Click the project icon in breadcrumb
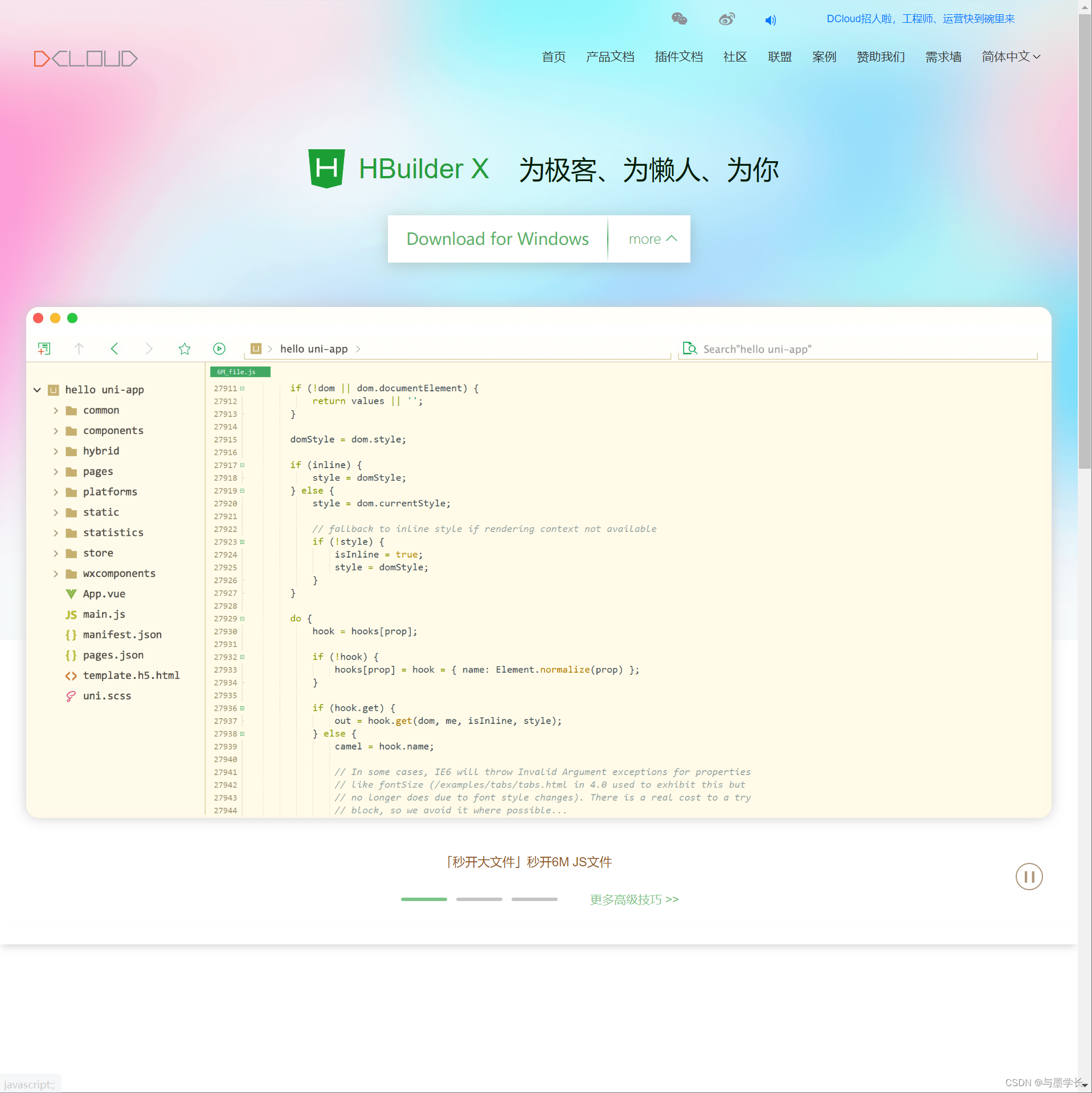The height and width of the screenshot is (1093, 1092). coord(256,349)
